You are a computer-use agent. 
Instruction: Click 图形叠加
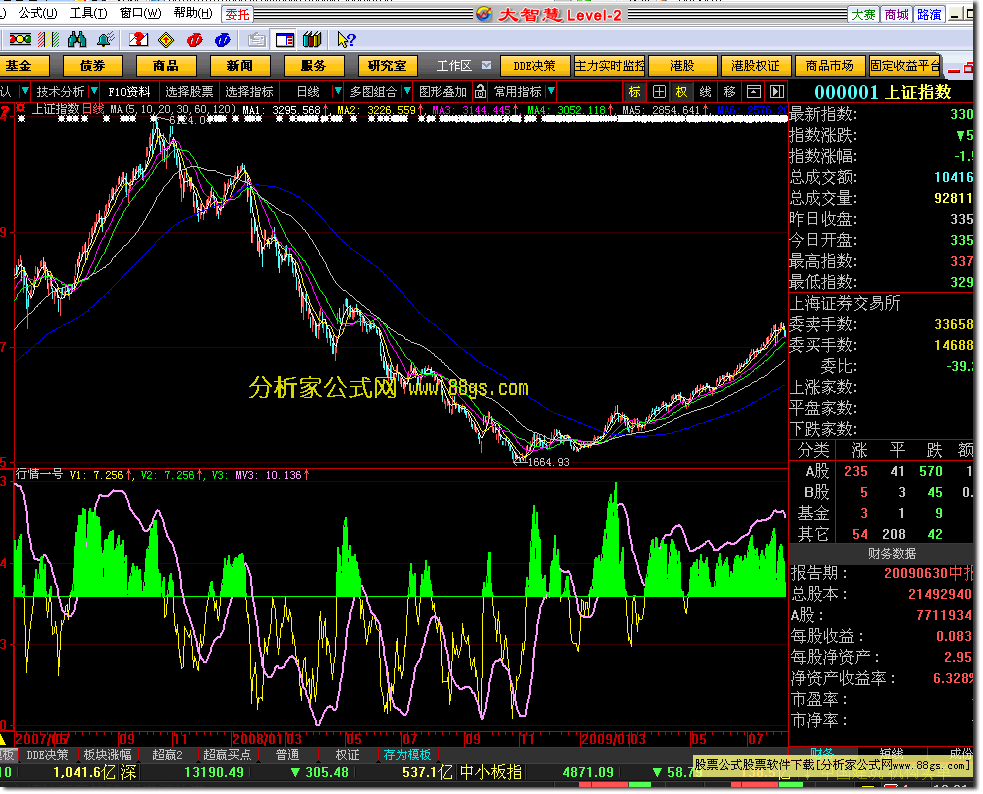tap(443, 92)
